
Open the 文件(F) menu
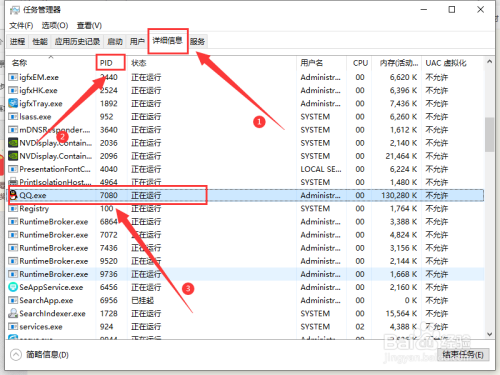coord(21,25)
